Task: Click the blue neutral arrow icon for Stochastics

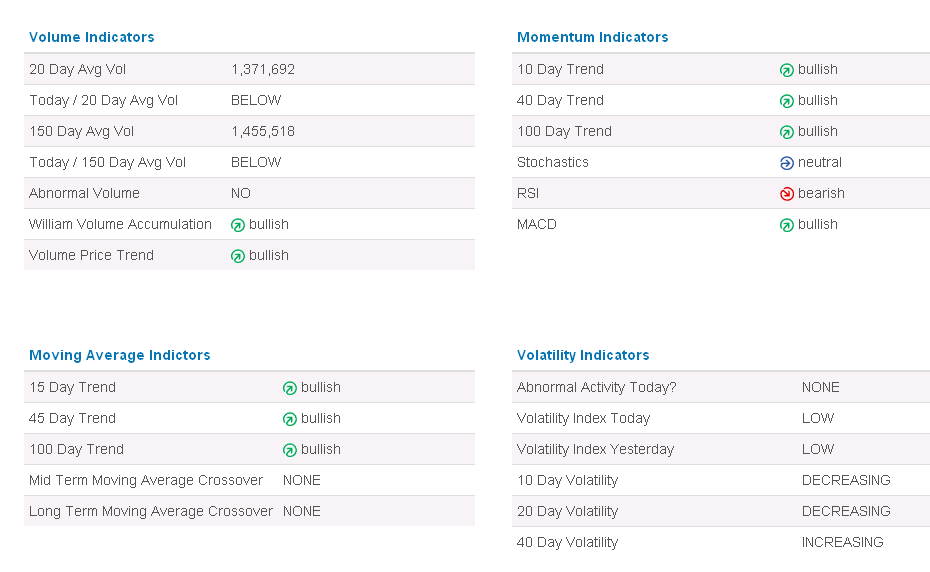Action: (786, 163)
